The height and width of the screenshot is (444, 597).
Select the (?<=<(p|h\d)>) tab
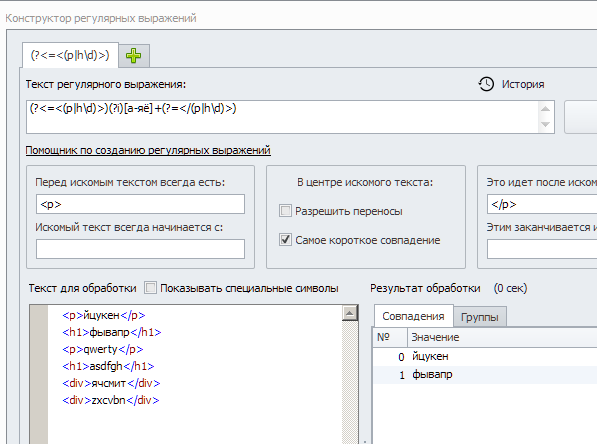point(70,55)
